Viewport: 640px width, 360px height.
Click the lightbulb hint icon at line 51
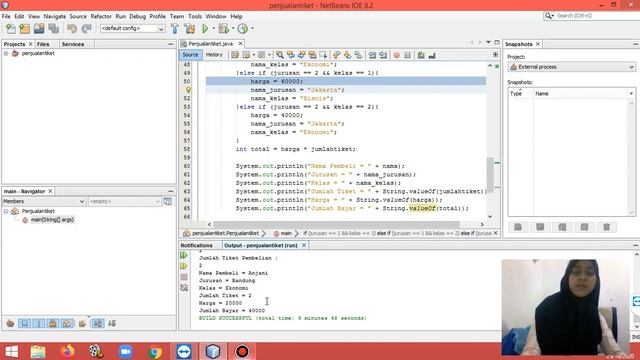click(188, 90)
